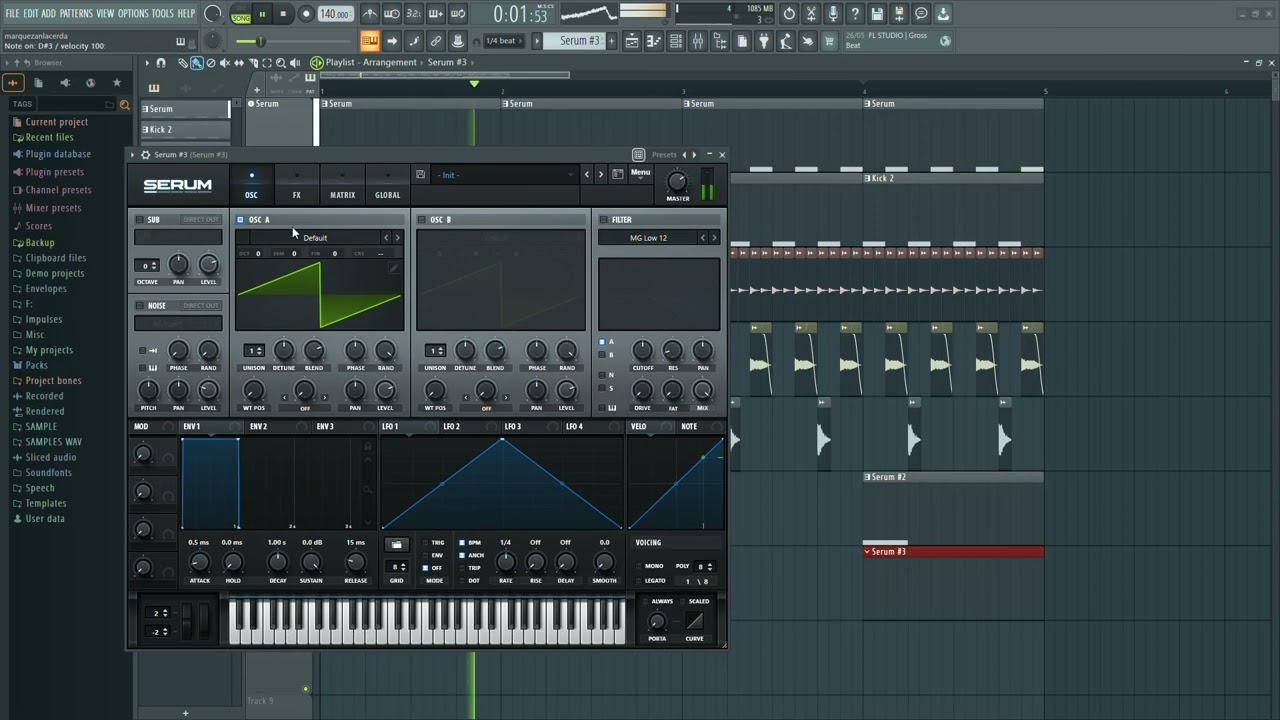The image size is (1280, 720).
Task: Click the SUB DIRECT OUT button
Action: pos(201,219)
